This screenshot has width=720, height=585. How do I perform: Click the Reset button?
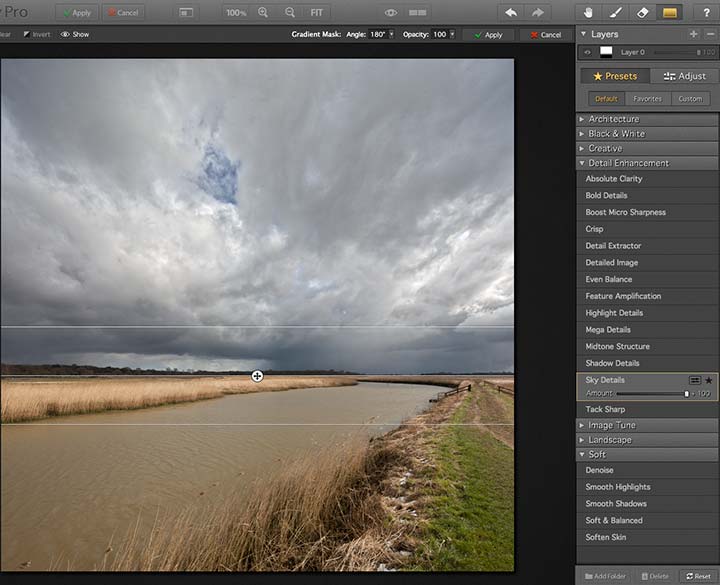pyautogui.click(x=698, y=576)
